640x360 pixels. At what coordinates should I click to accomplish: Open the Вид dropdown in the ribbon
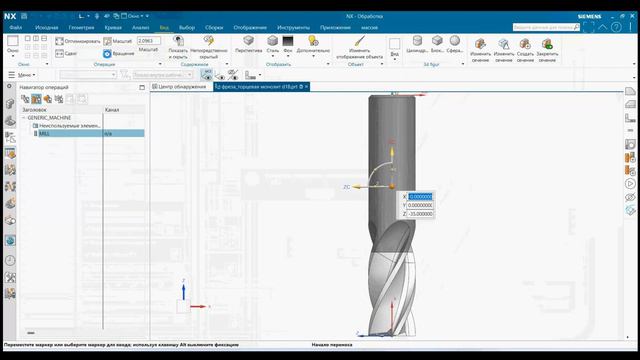394,48
